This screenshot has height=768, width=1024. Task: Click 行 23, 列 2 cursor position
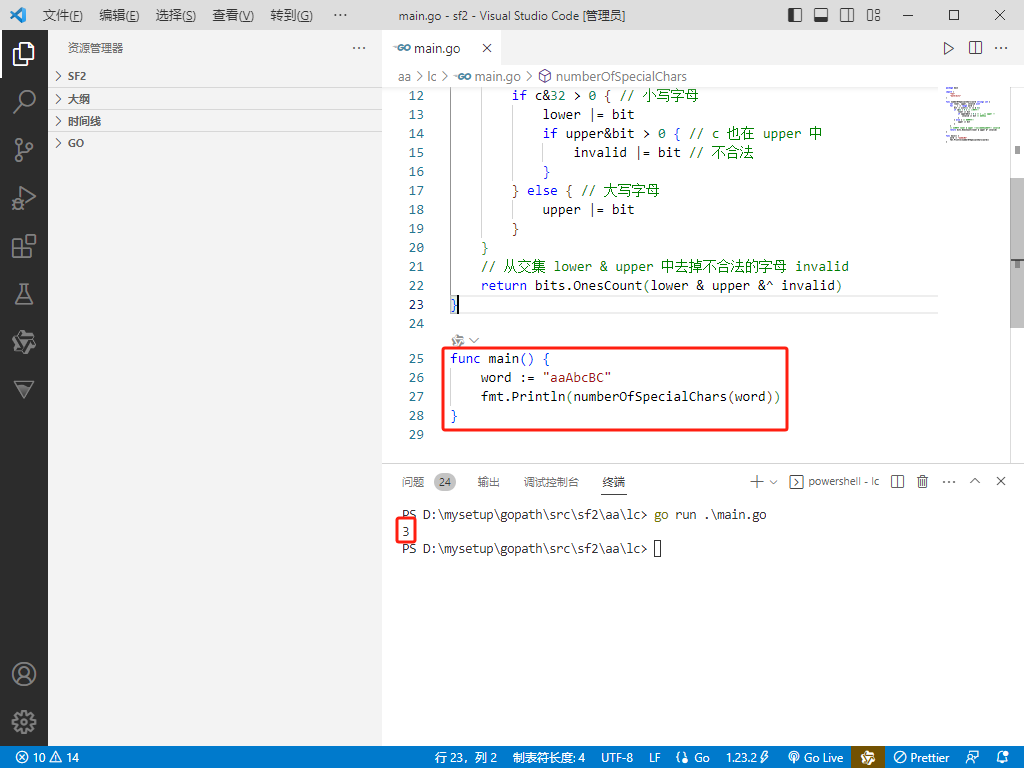(466, 758)
